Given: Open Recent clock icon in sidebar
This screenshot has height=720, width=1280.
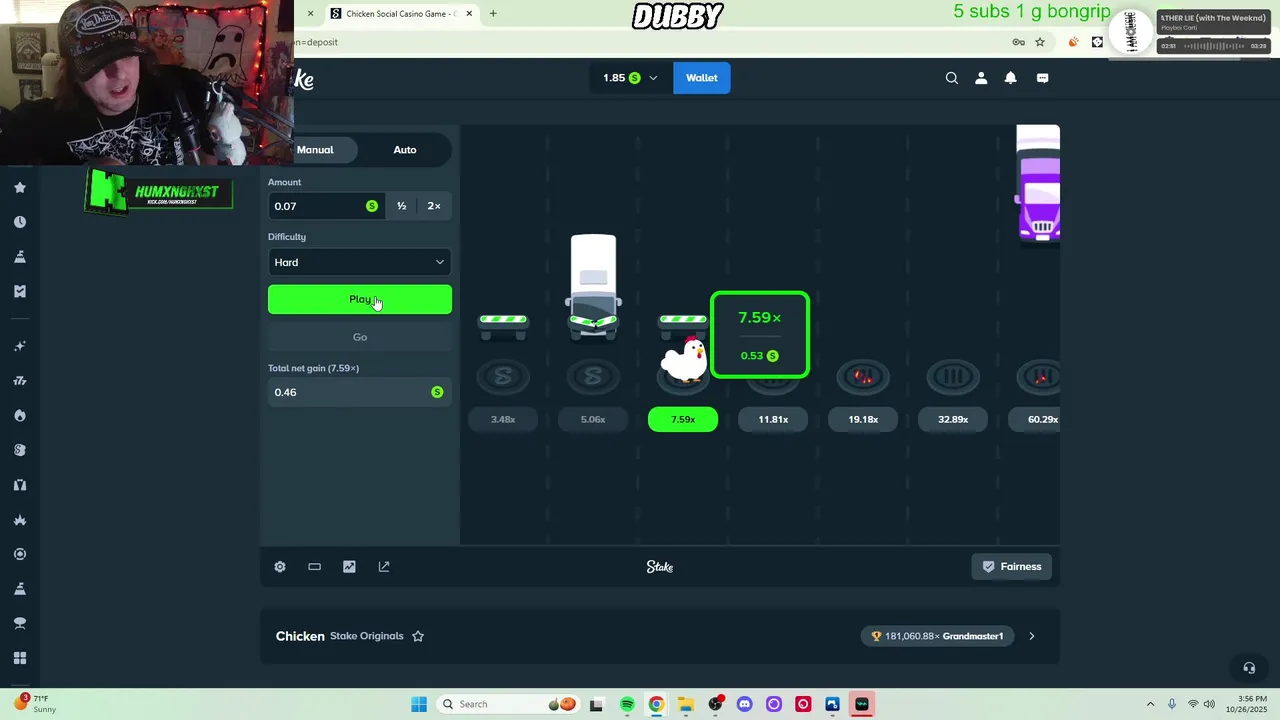Looking at the screenshot, I should 19,222.
